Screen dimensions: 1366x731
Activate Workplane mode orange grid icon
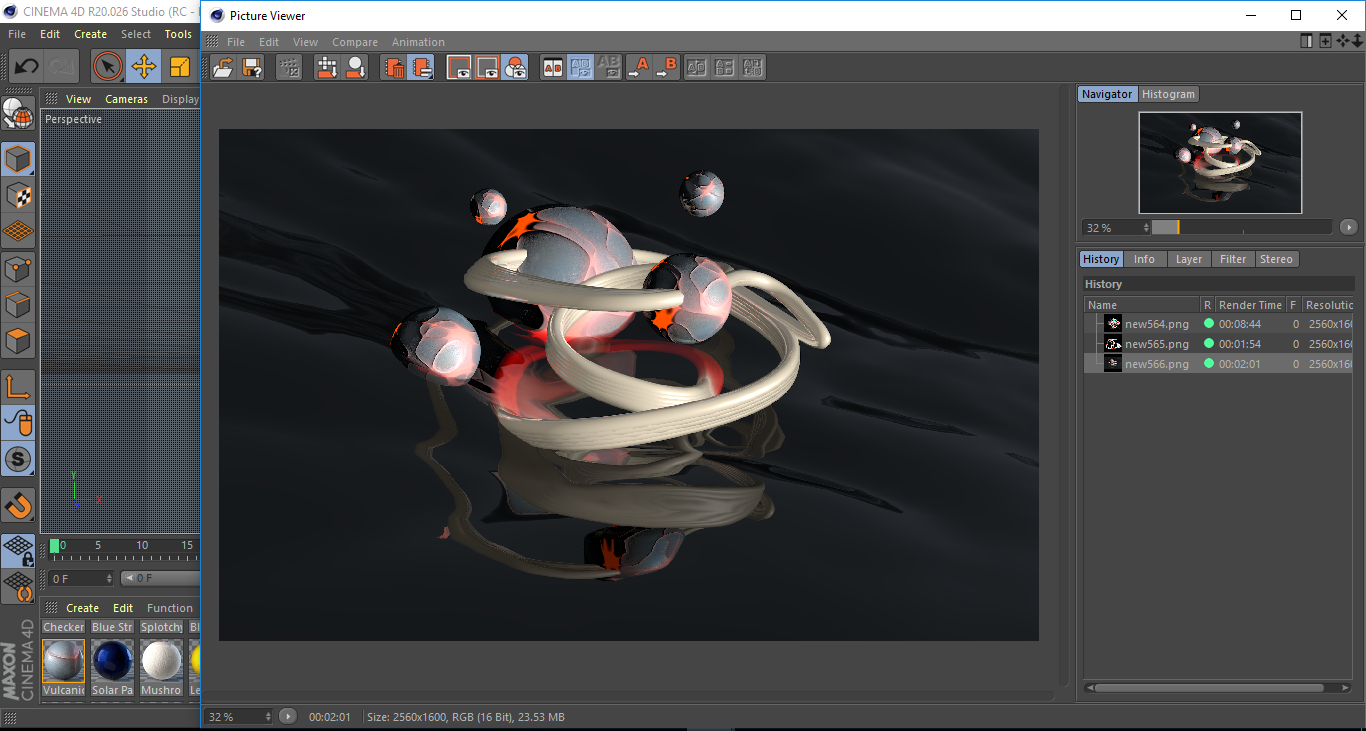[18, 231]
